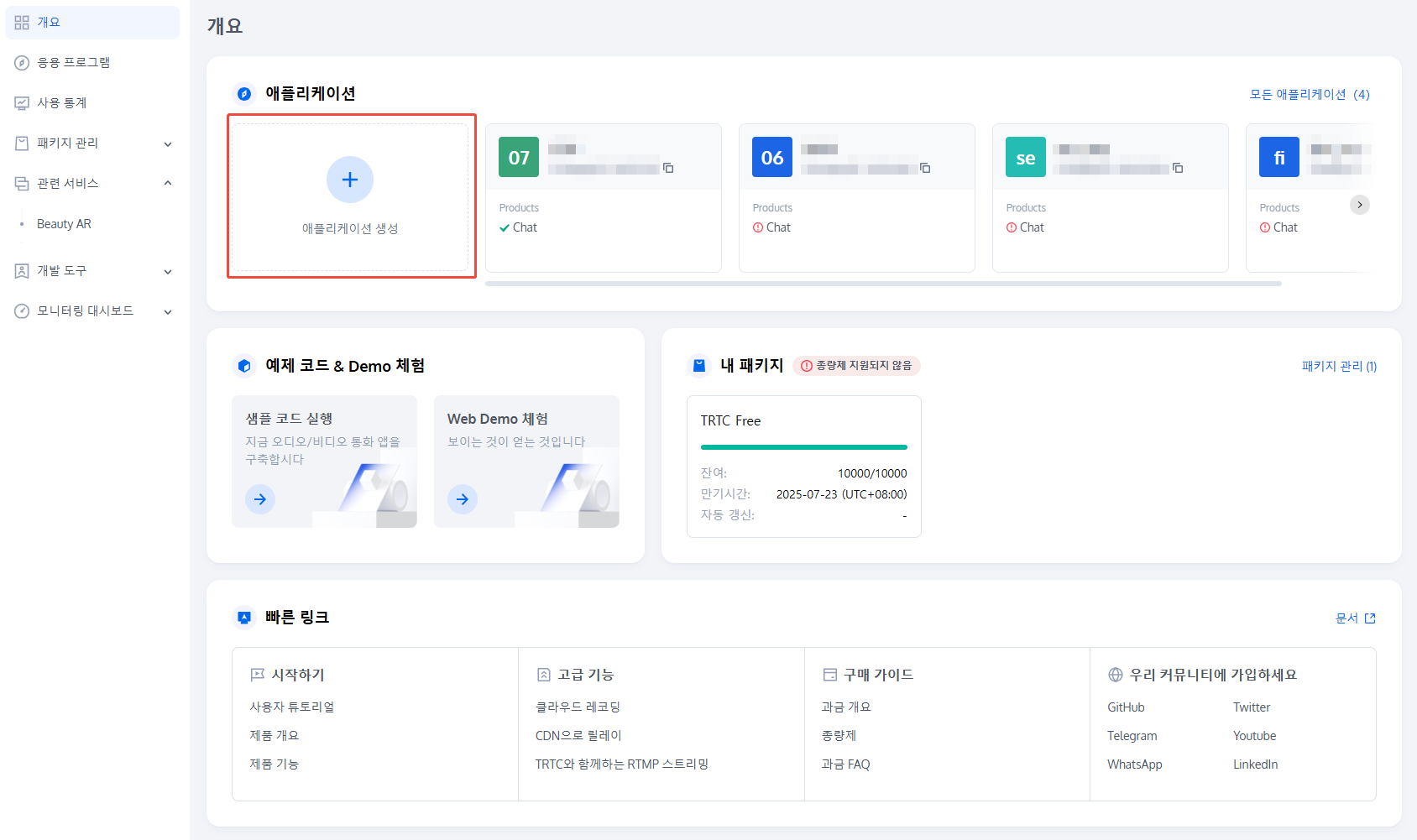Click the 사용 통계 chart icon
The image size is (1417, 840).
point(22,103)
